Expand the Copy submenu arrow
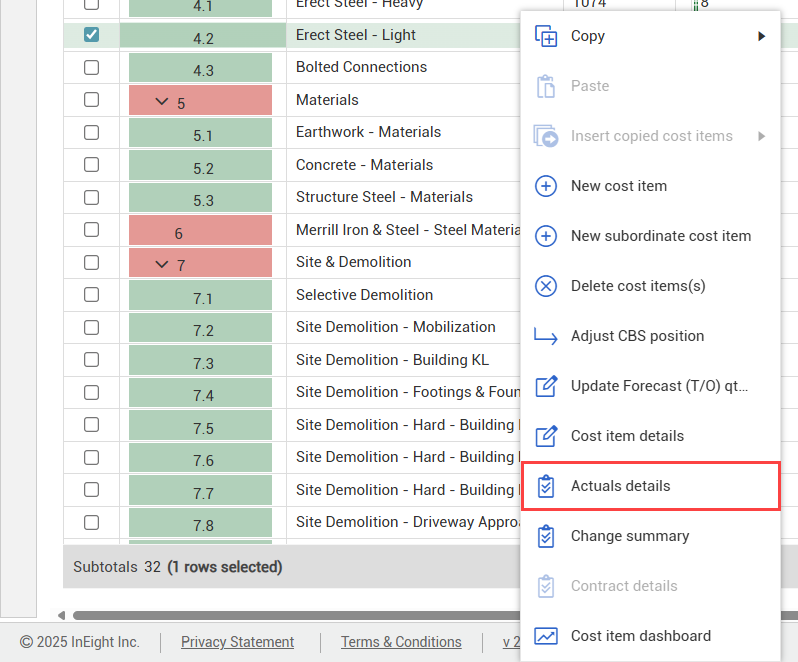Image resolution: width=798 pixels, height=662 pixels. 761,36
